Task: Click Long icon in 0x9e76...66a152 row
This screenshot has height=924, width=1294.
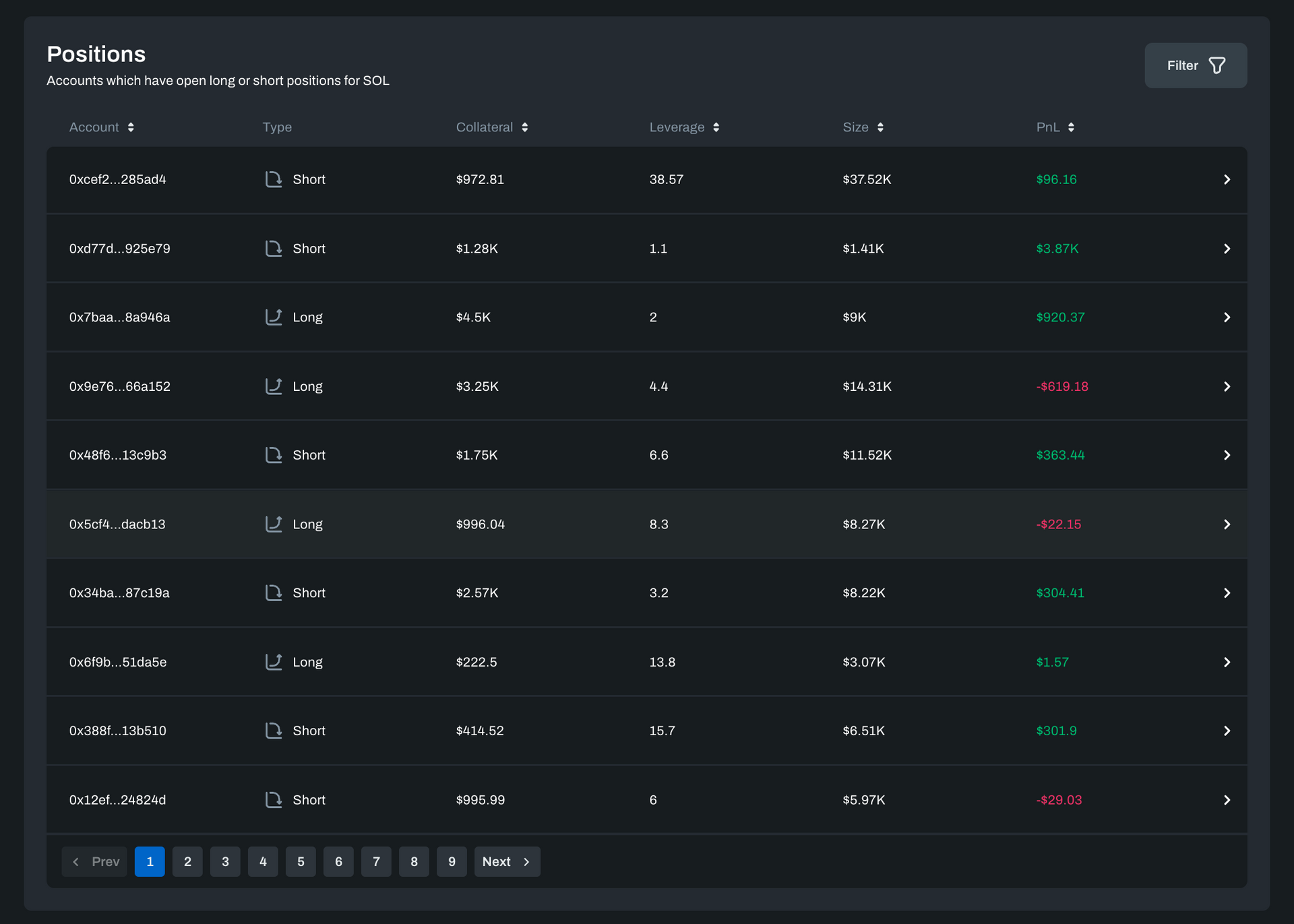Action: 273,386
